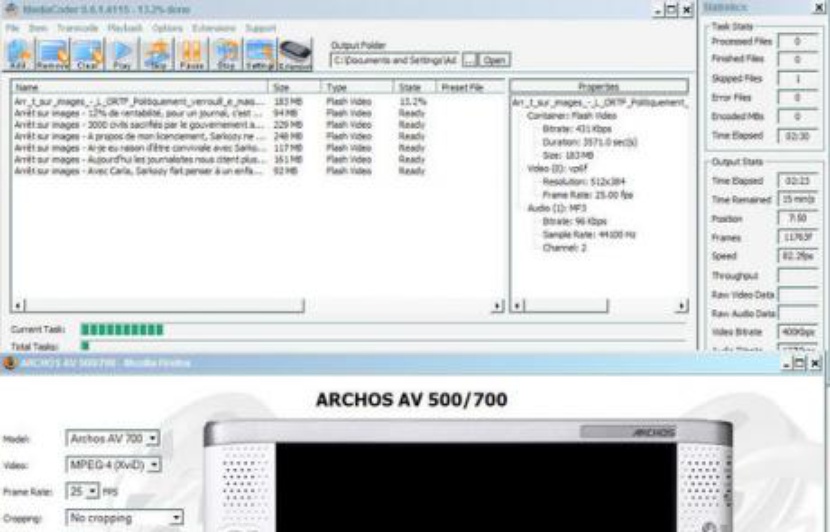
Task: Click the 'Container: Flash Video' property node
Action: click(572, 115)
